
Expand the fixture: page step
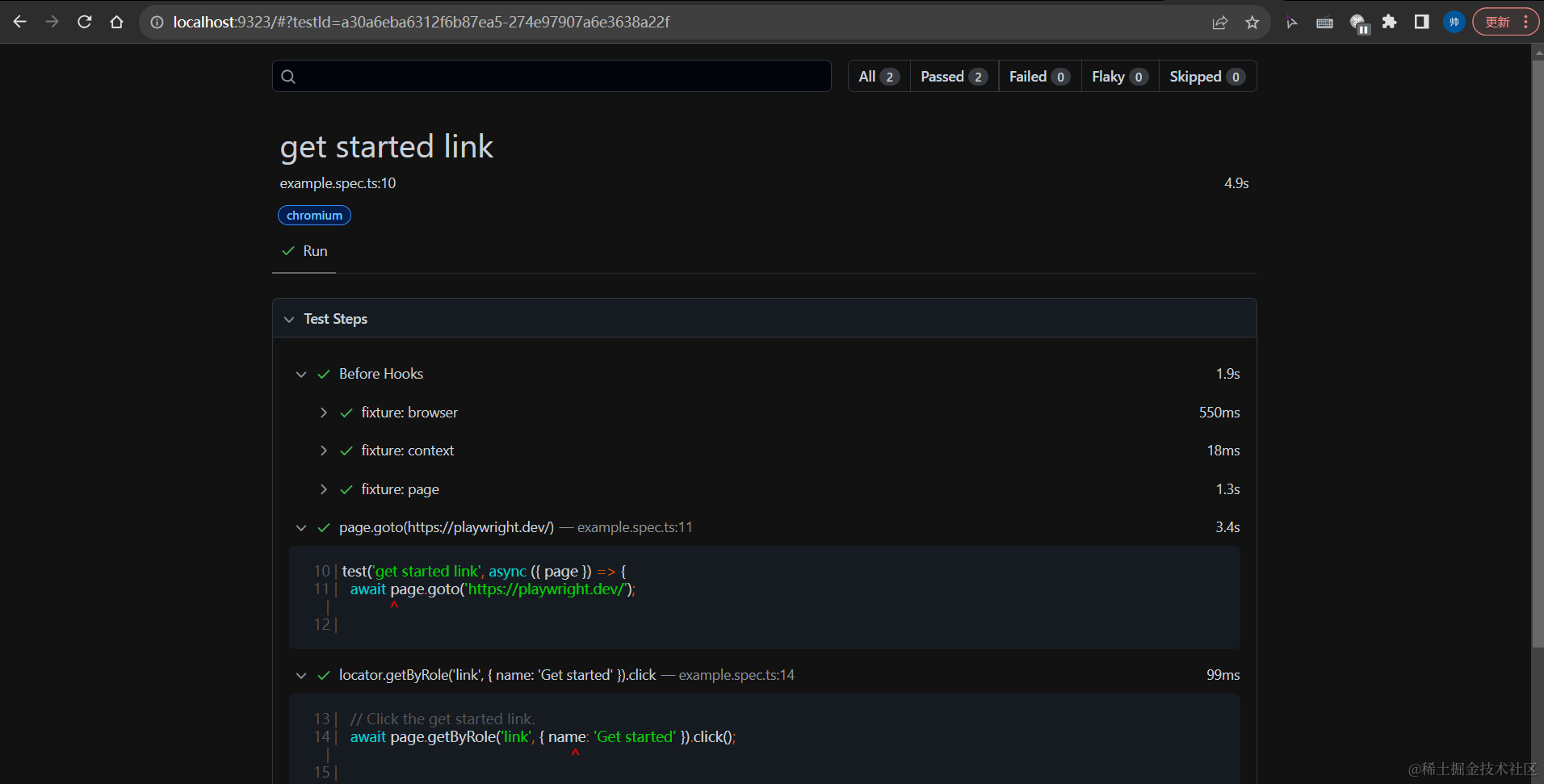coord(324,489)
